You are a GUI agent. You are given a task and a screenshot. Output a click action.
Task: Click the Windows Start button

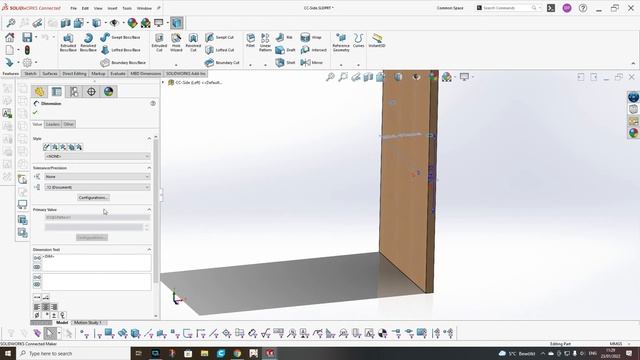tap(8, 353)
